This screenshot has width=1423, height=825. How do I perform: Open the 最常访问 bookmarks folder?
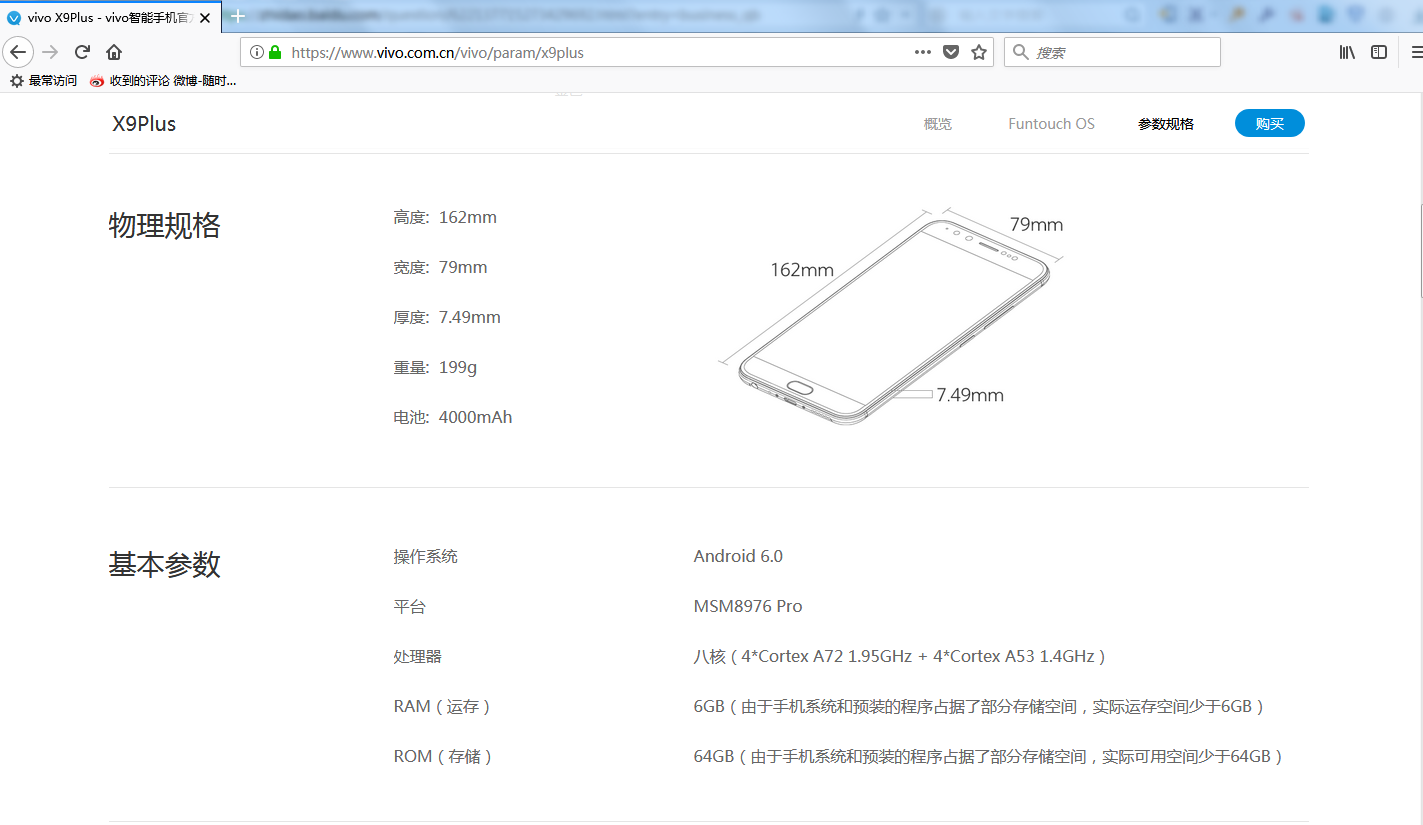click(x=43, y=81)
